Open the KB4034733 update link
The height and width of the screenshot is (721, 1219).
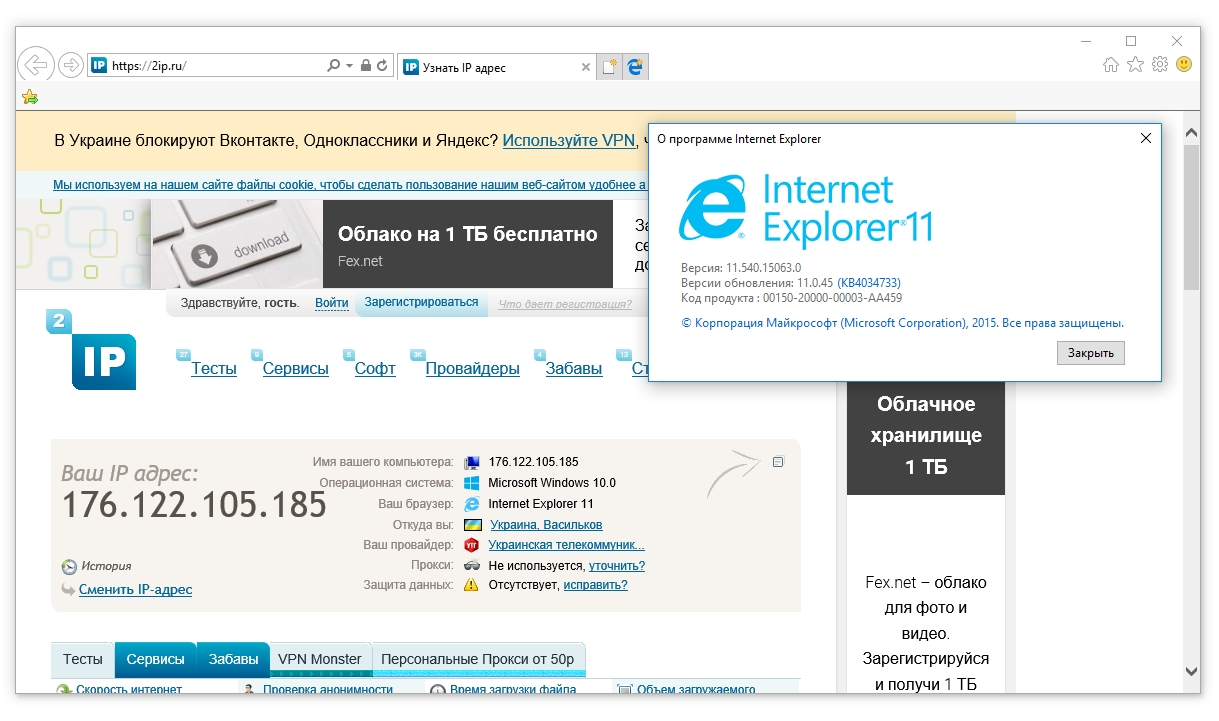(x=869, y=283)
